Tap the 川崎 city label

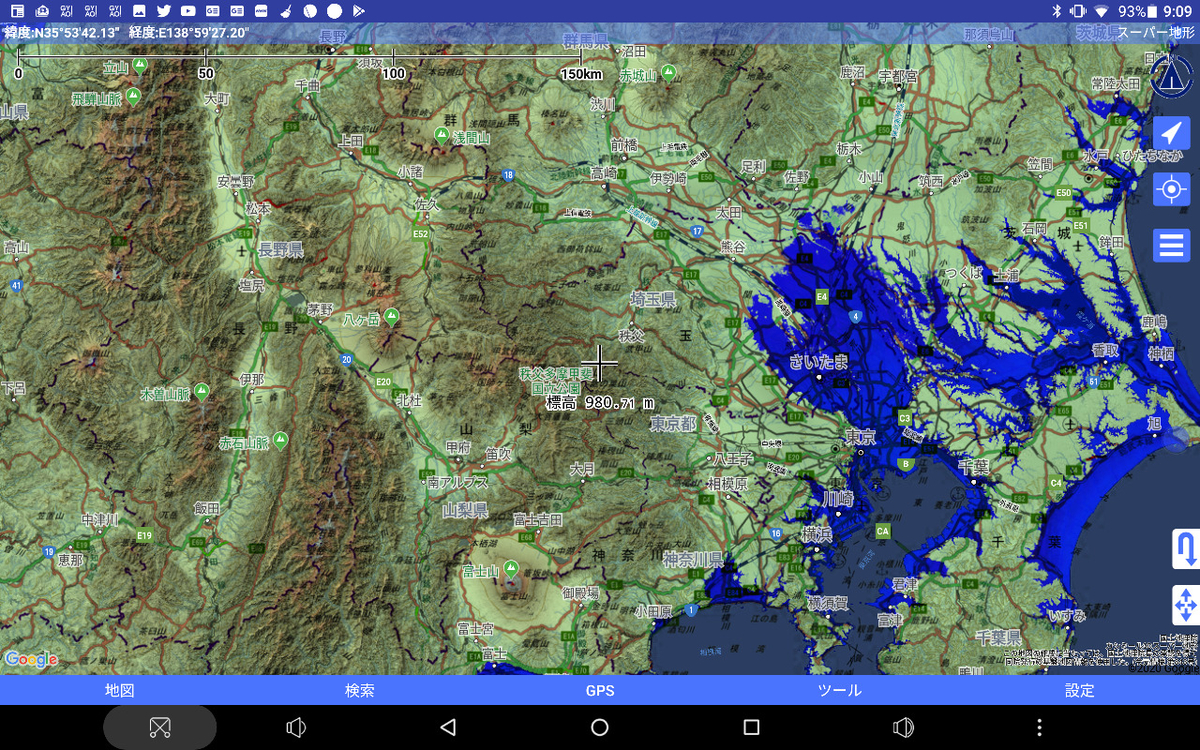[838, 498]
